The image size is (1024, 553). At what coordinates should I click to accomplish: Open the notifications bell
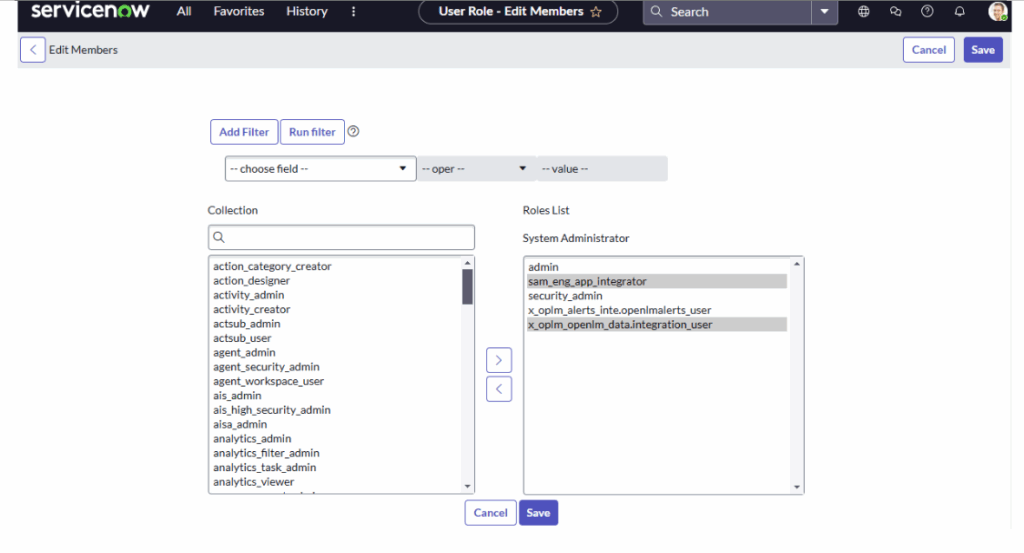[x=959, y=11]
